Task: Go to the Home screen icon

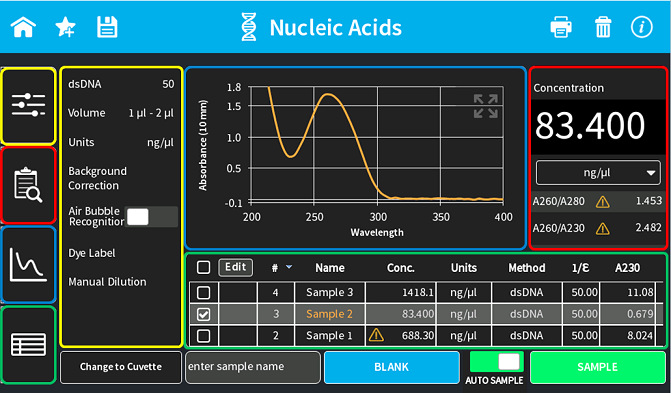Action: [x=23, y=28]
